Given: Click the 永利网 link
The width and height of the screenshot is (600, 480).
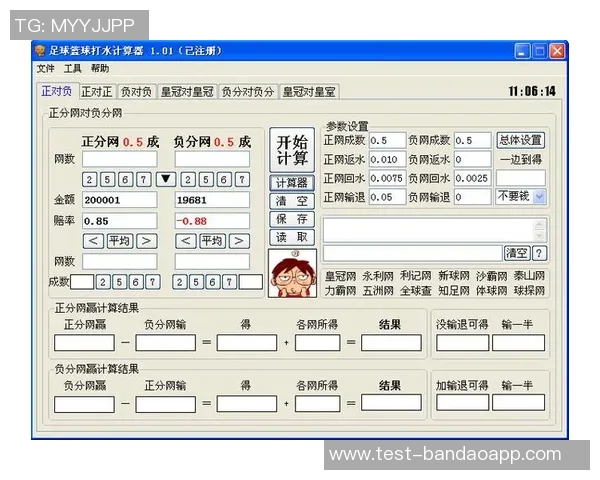Looking at the screenshot, I should [378, 276].
